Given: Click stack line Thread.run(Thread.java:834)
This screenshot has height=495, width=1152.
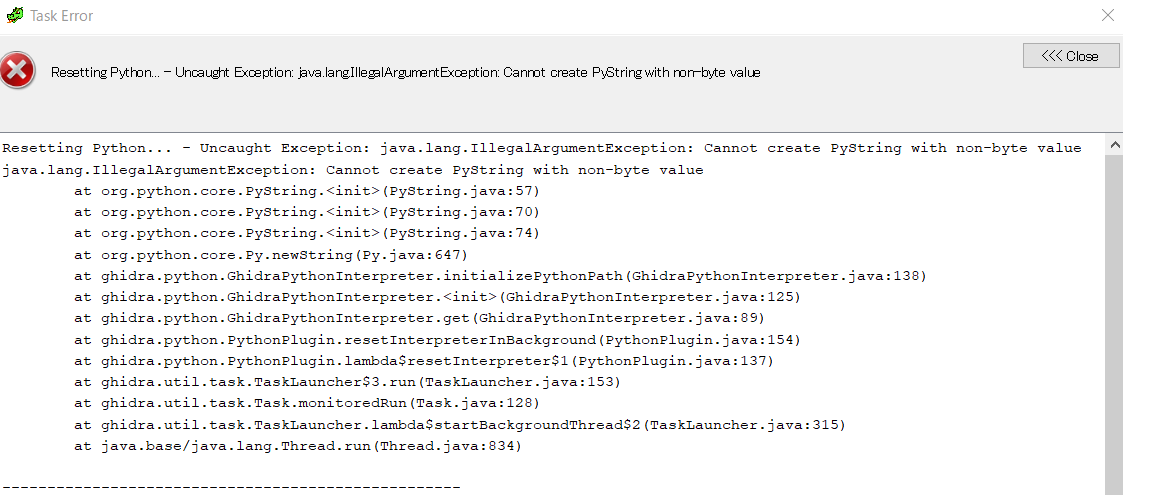Looking at the screenshot, I should point(298,447).
